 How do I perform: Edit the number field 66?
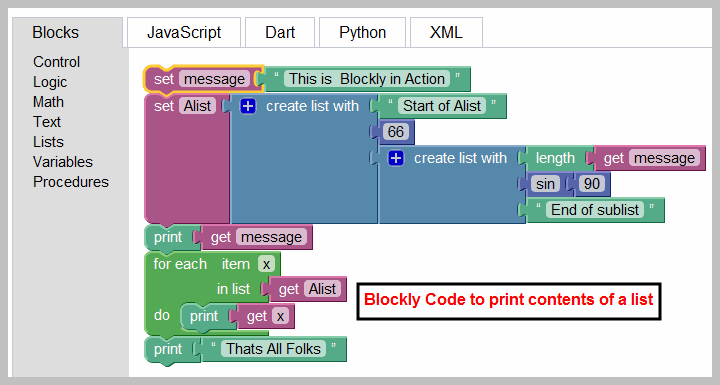point(396,132)
